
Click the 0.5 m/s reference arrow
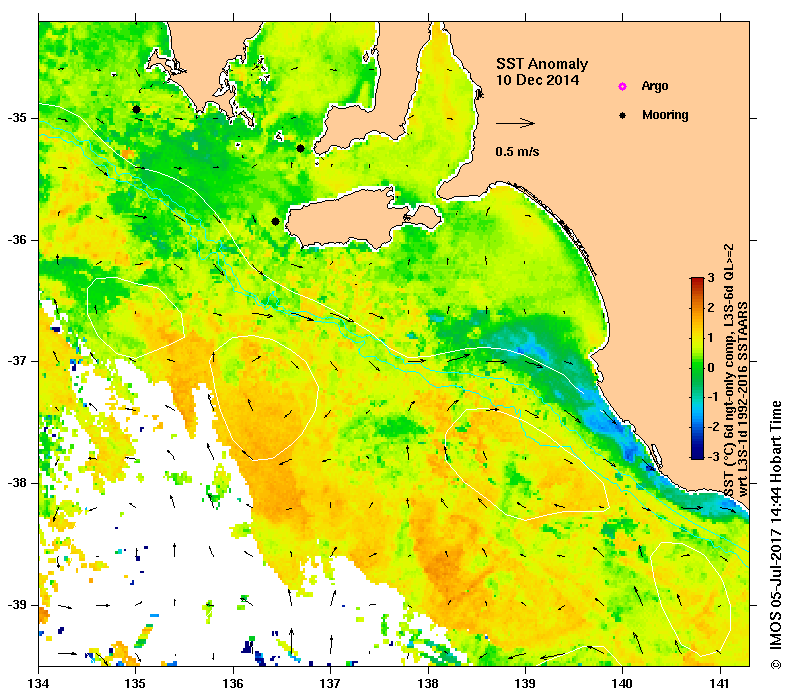515,123
